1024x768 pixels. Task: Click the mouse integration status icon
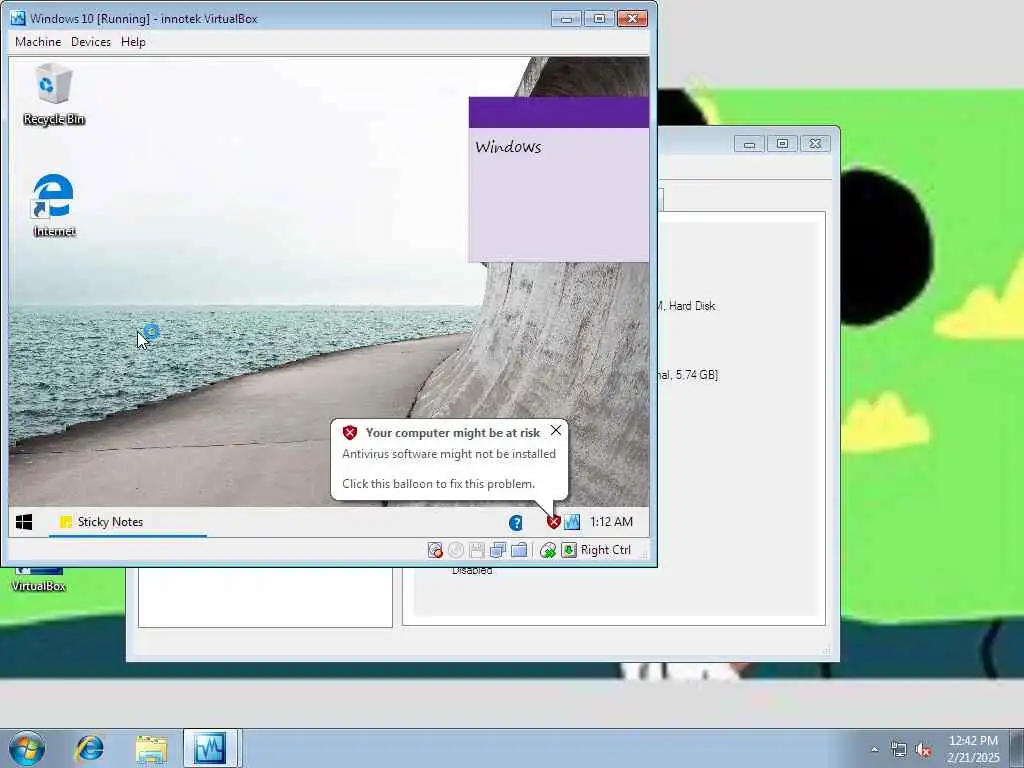pyautogui.click(x=548, y=551)
